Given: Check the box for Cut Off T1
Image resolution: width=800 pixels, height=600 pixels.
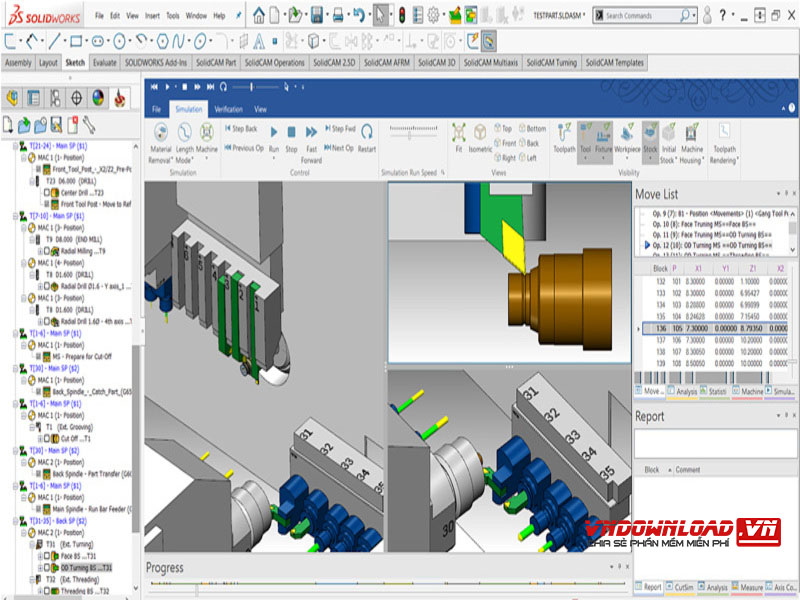Looking at the screenshot, I should [47, 438].
